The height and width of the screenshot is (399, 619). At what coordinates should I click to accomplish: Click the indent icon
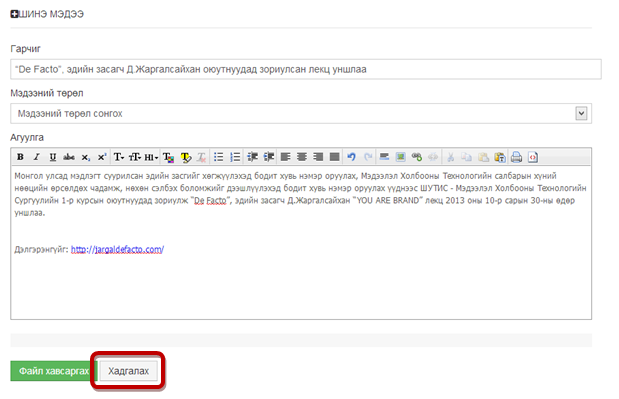269,157
